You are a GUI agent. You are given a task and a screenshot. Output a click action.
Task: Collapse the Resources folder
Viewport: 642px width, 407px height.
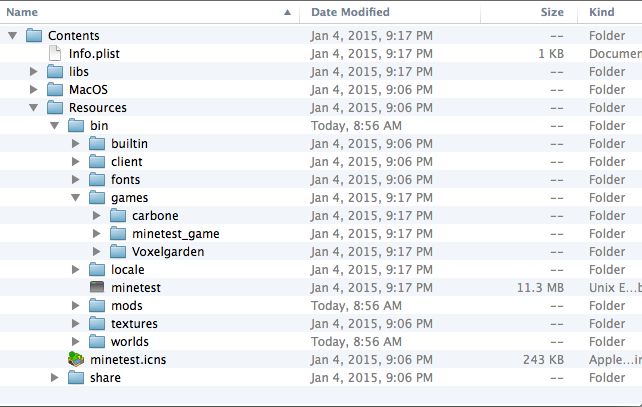tap(34, 108)
